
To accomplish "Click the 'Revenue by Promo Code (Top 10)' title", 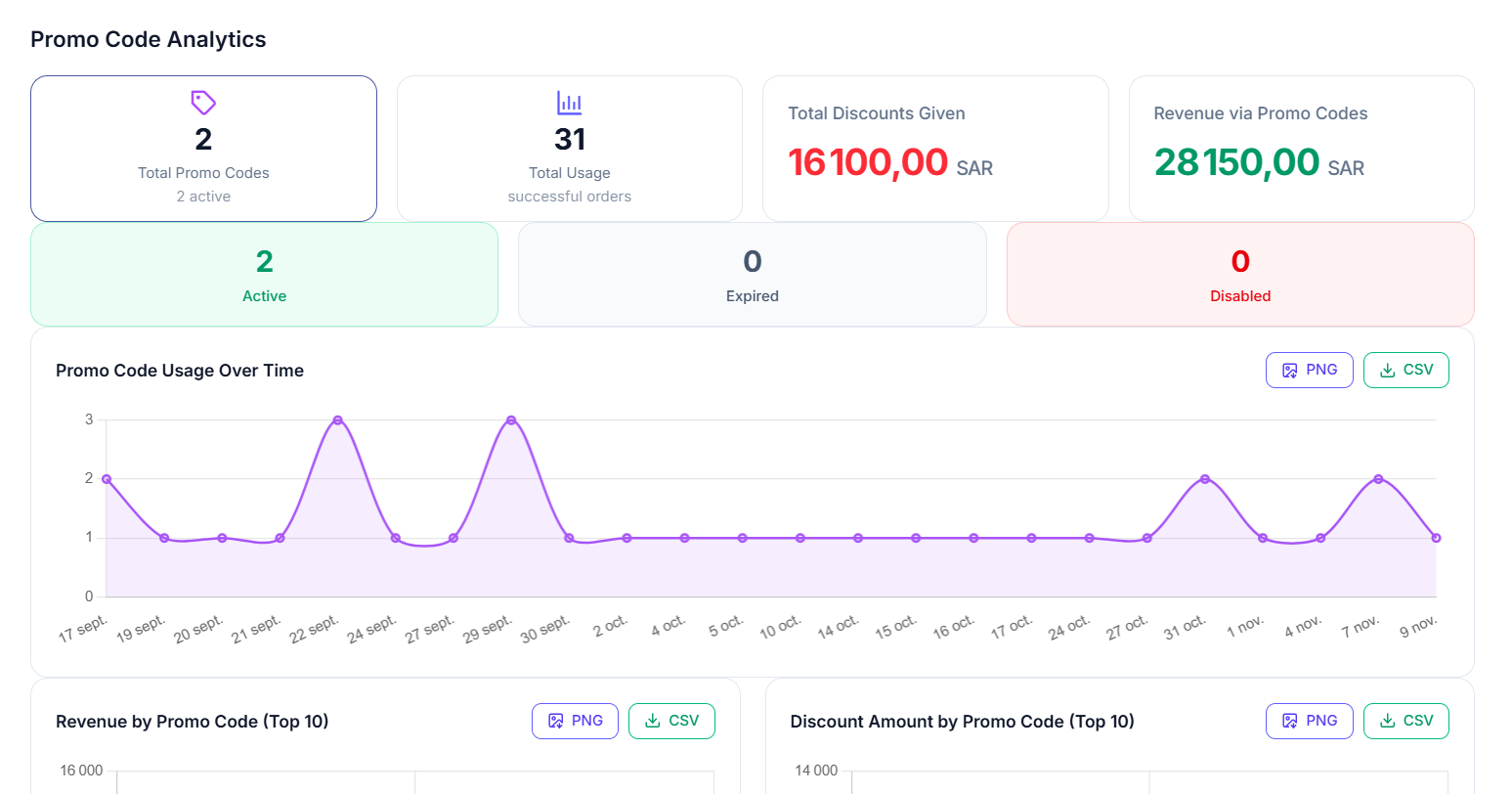I will tap(193, 722).
